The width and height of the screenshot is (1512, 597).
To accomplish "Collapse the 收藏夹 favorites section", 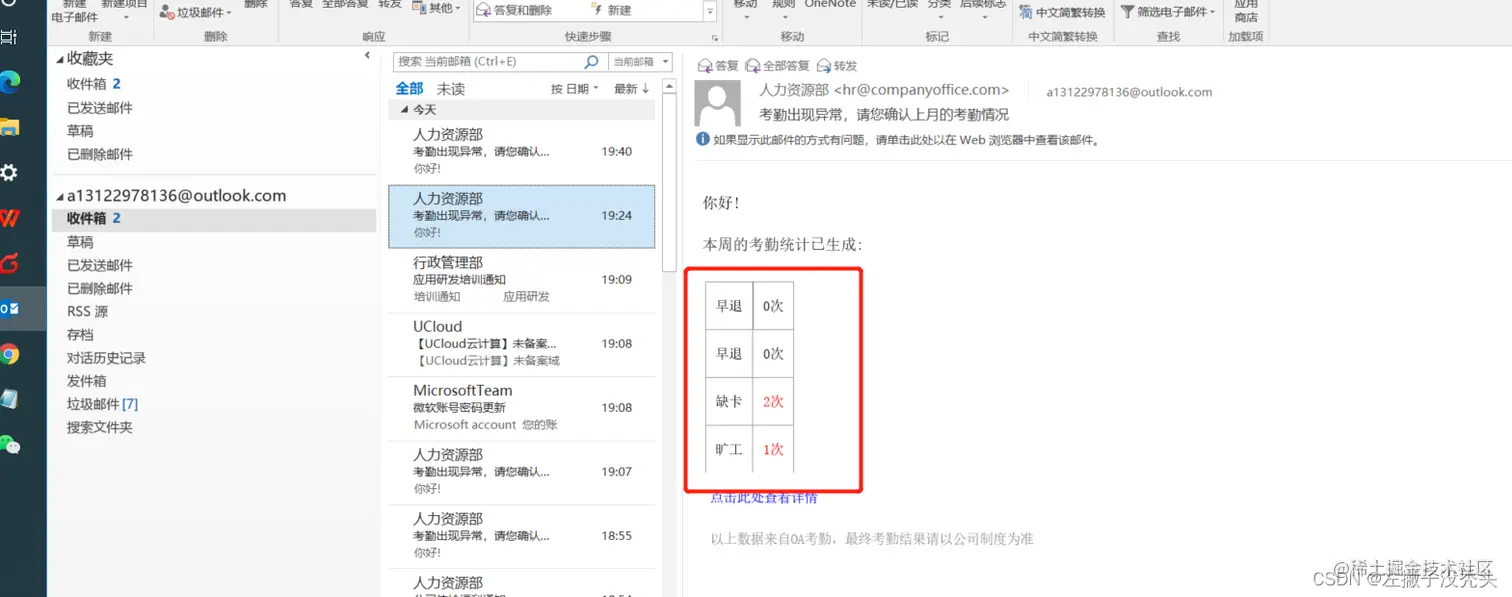I will (x=60, y=58).
